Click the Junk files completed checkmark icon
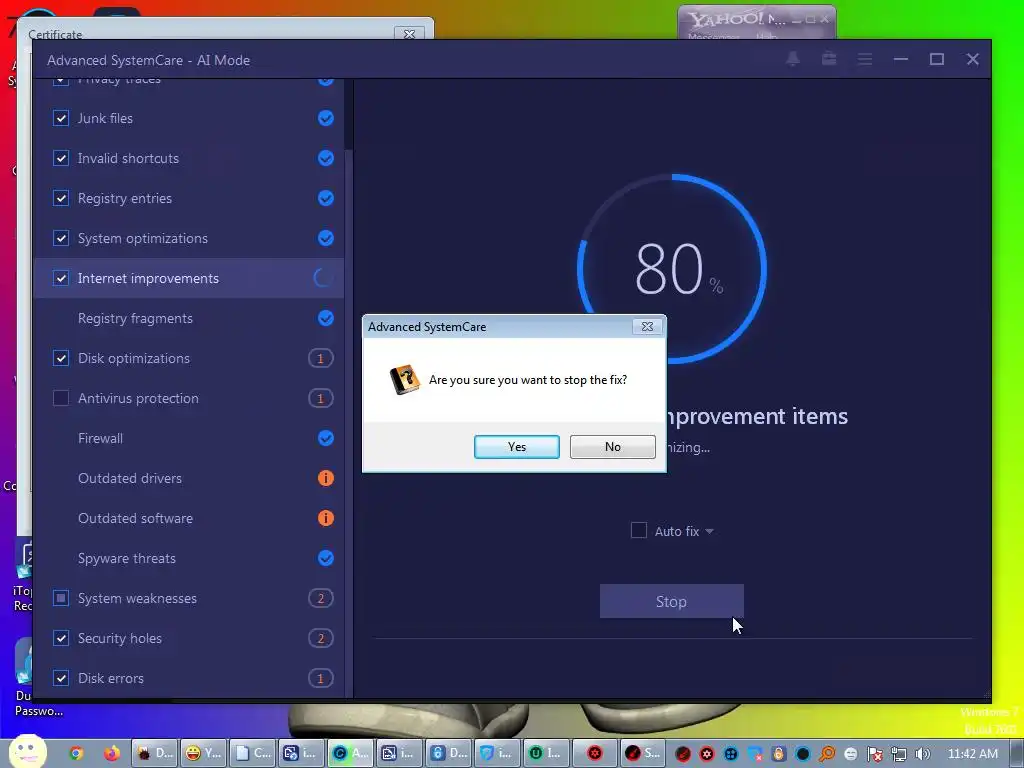This screenshot has height=768, width=1024. coord(325,118)
